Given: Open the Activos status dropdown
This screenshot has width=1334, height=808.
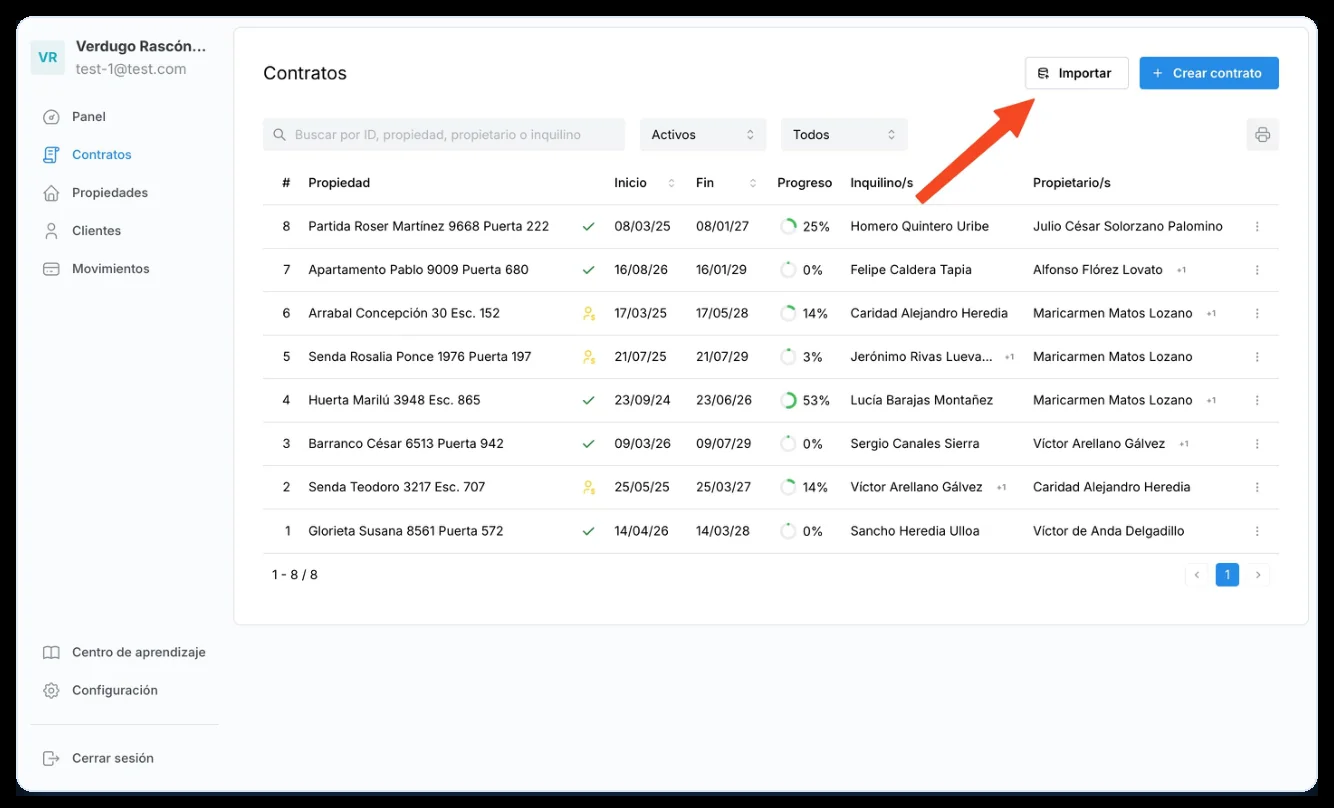Looking at the screenshot, I should [703, 135].
